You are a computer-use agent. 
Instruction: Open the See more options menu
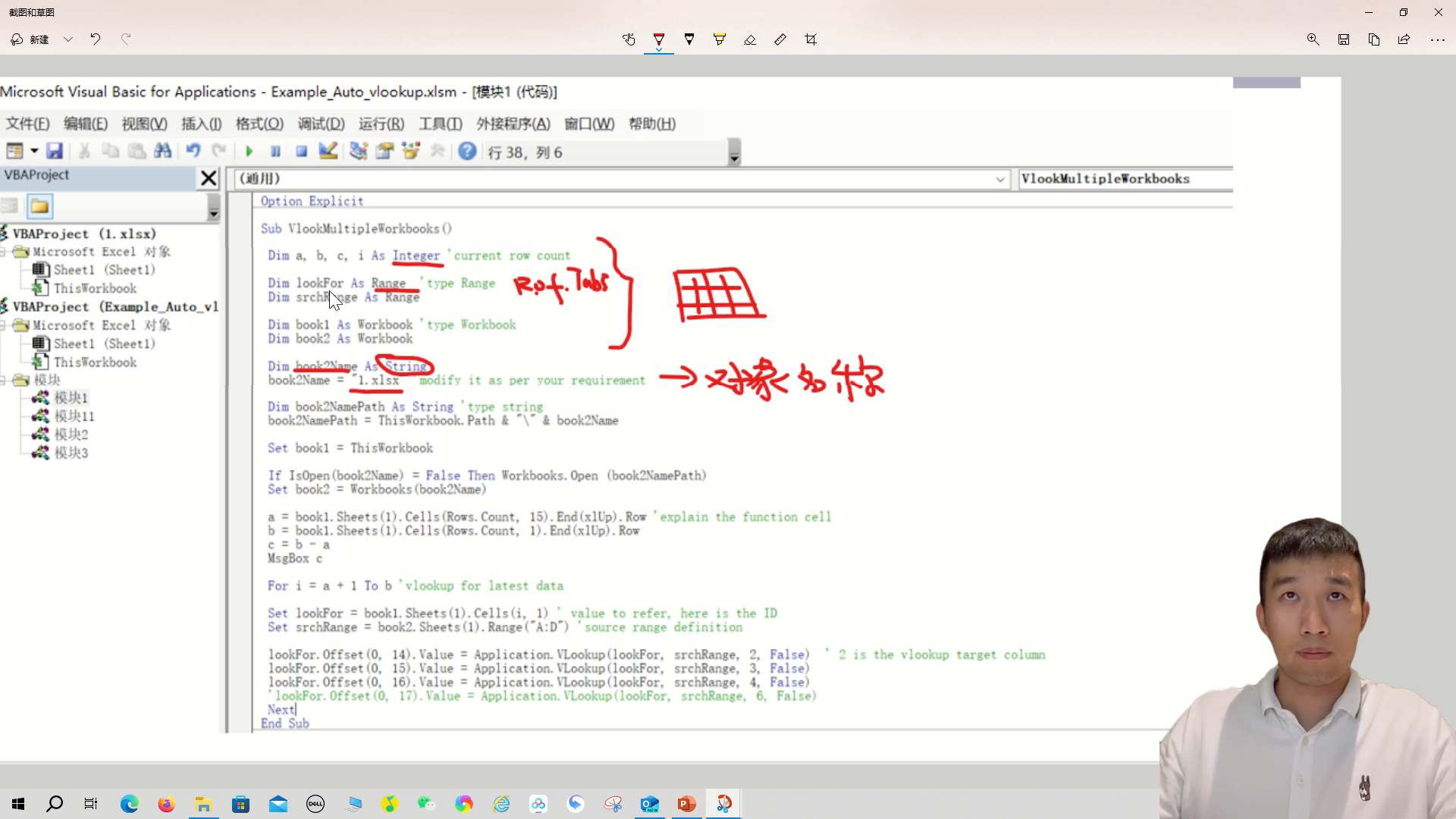1437,39
